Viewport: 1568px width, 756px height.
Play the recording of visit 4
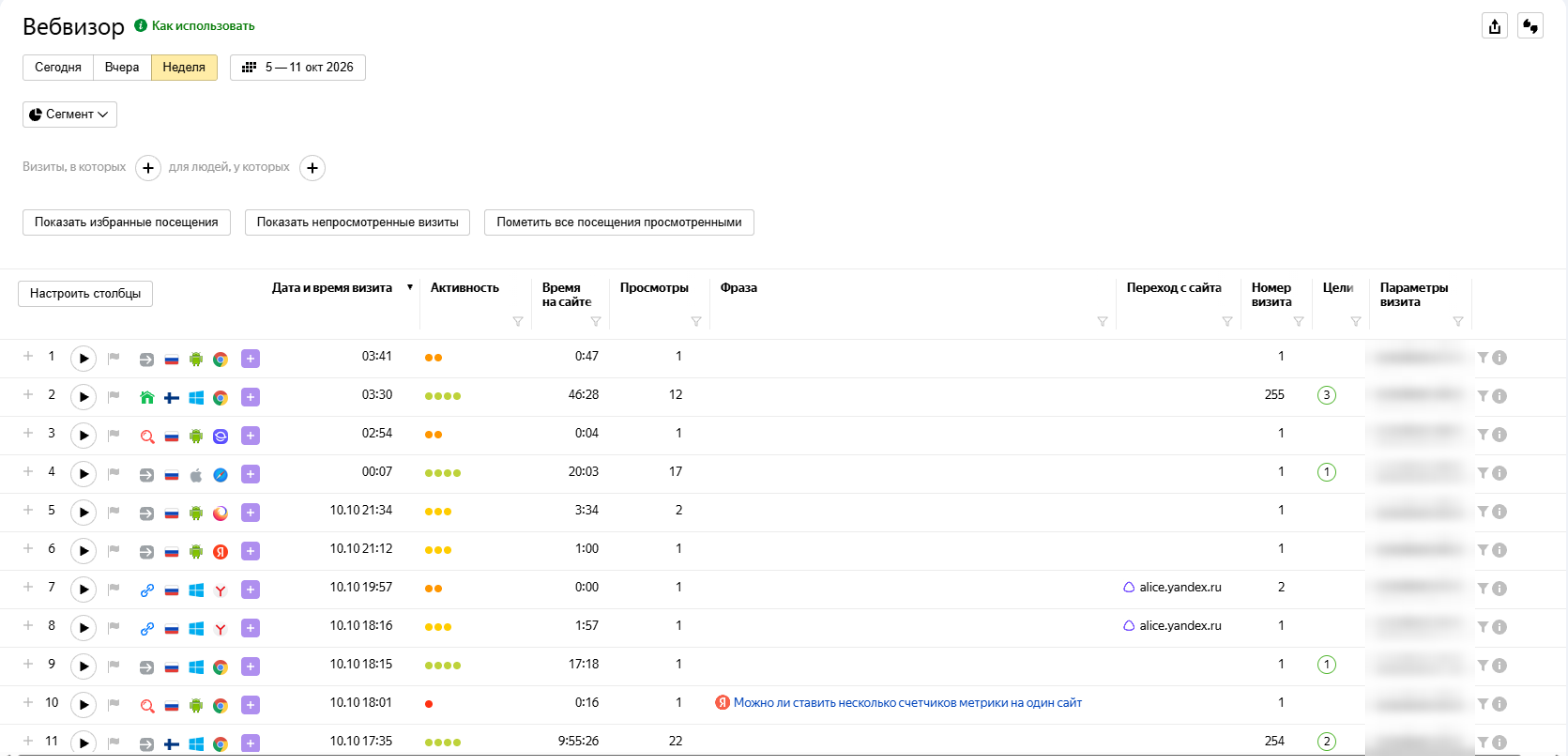(x=84, y=473)
